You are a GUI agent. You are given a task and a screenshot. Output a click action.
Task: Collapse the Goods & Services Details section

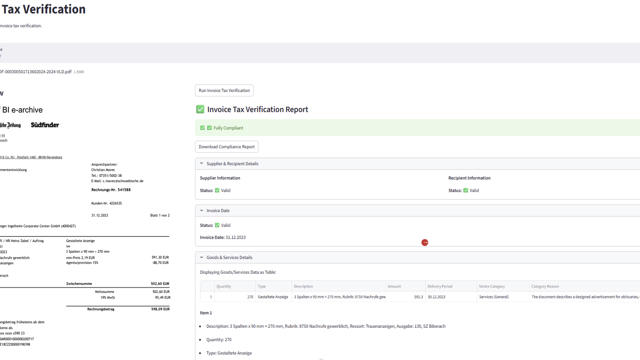tap(201, 257)
